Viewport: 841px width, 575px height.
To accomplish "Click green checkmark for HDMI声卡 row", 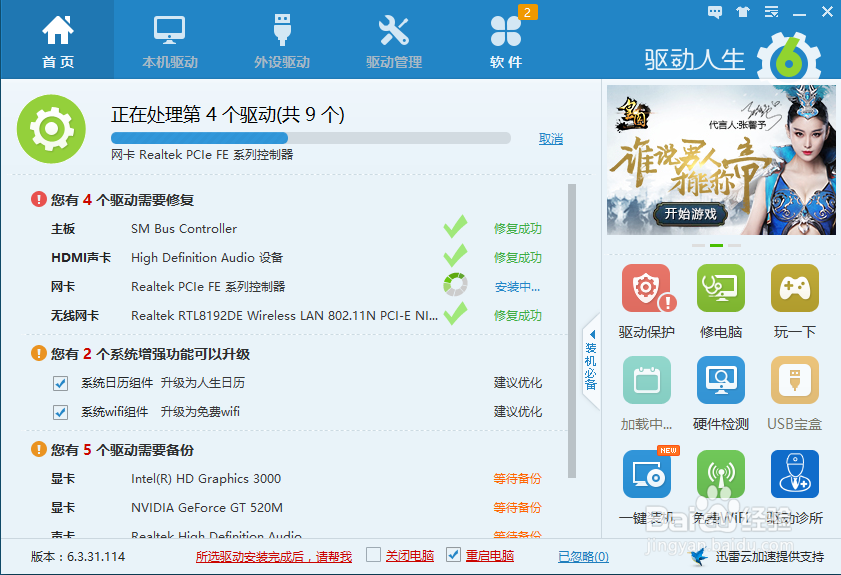I will click(455, 256).
